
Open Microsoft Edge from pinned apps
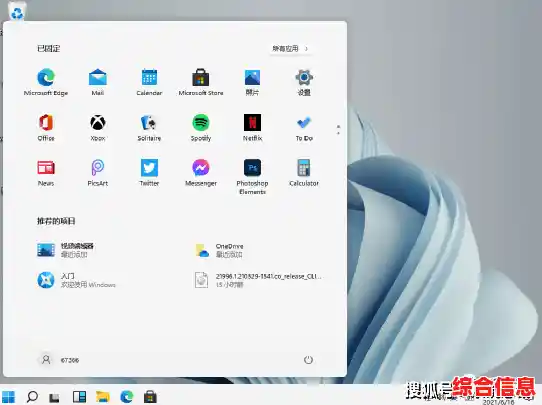coord(46,82)
